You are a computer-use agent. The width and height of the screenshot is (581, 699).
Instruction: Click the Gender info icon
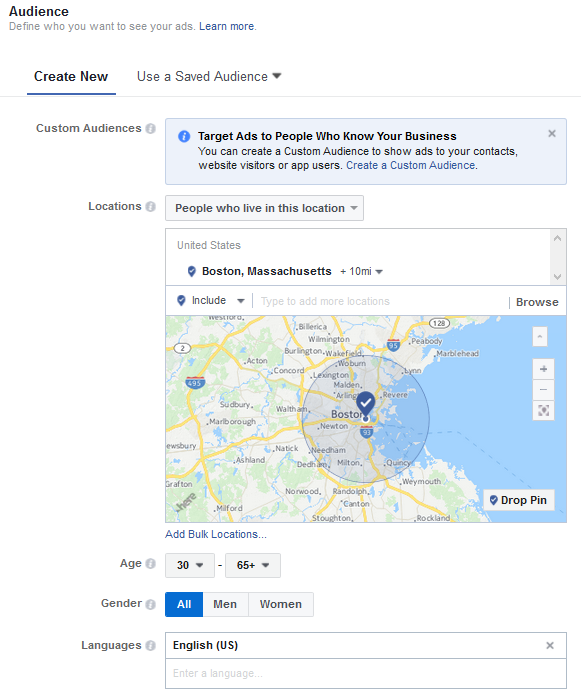click(x=151, y=604)
